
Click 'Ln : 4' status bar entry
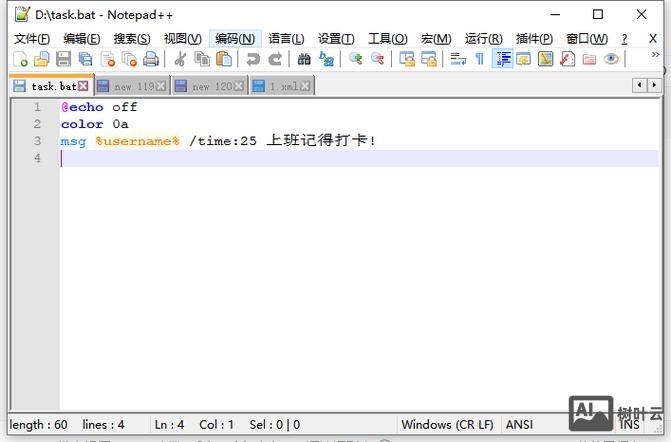click(x=169, y=425)
